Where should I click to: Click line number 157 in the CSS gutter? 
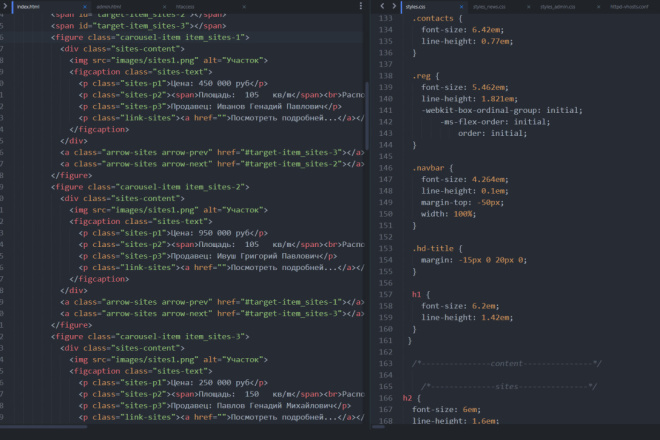pos(386,295)
